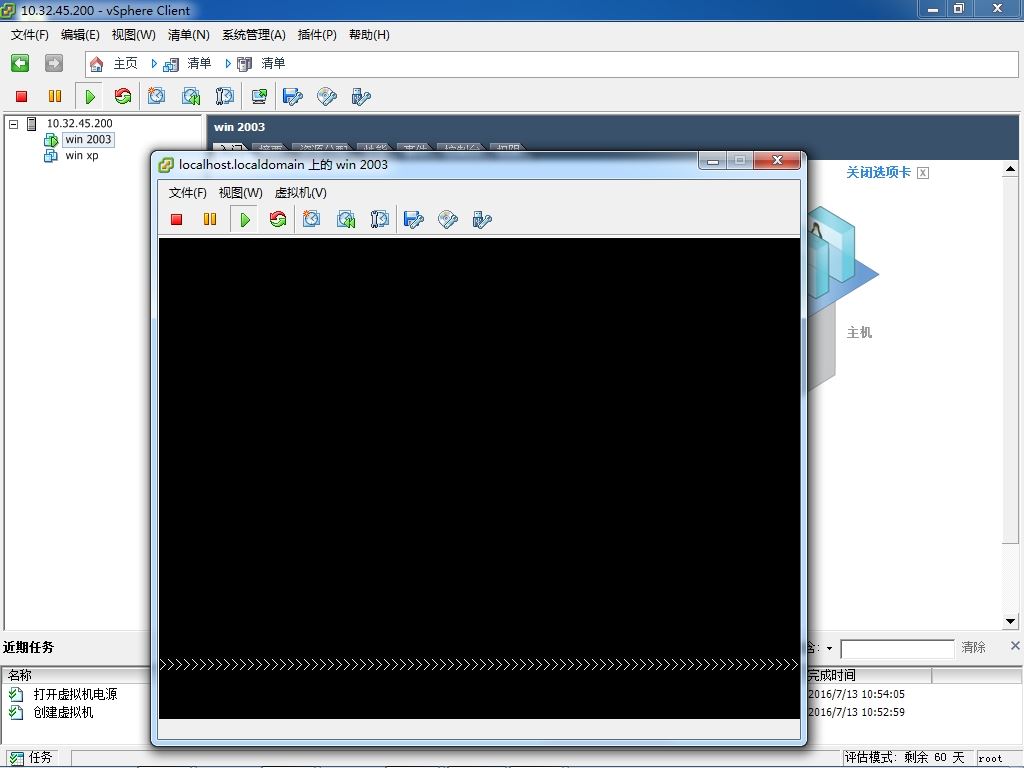Viewport: 1024px width, 768px height.
Task: Open the console window's 视图(W) menu
Action: point(240,193)
